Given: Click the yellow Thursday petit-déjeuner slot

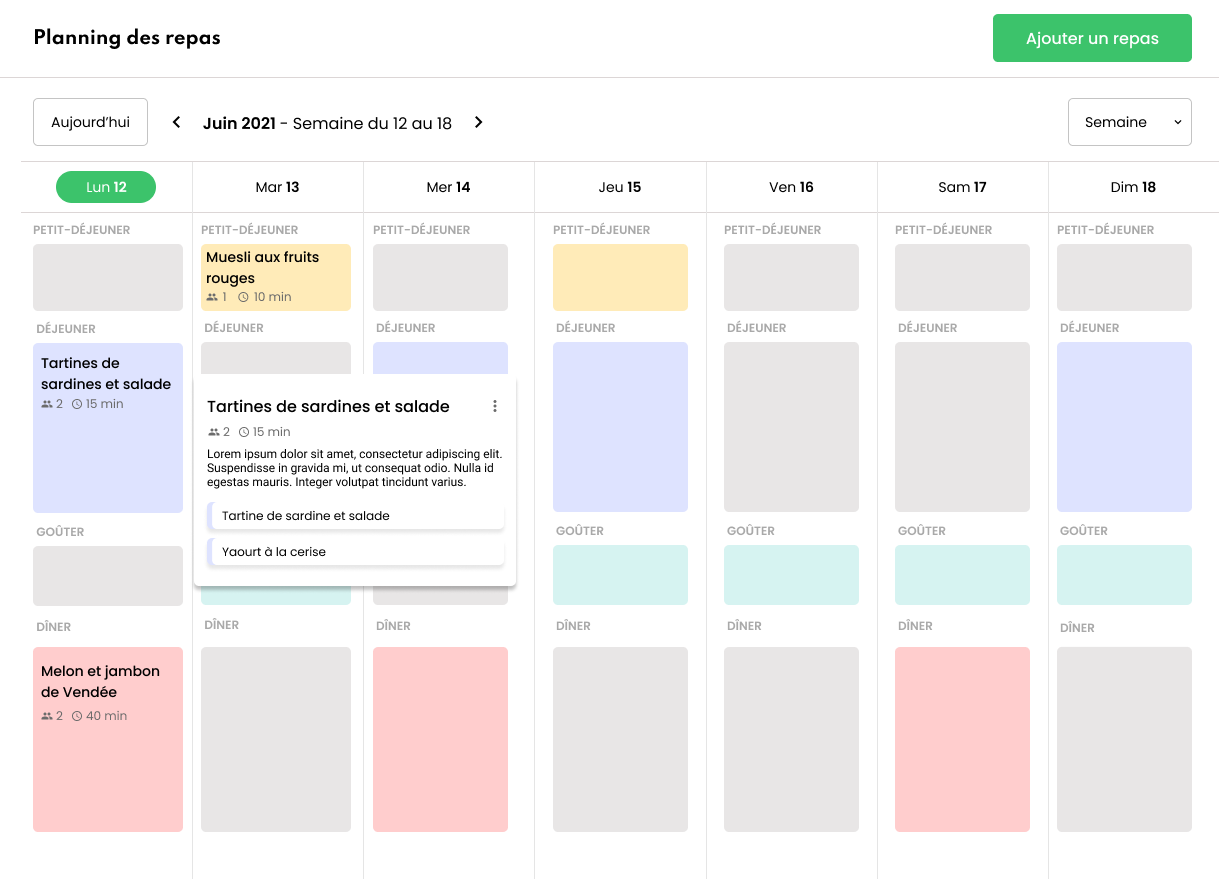Looking at the screenshot, I should 619,277.
